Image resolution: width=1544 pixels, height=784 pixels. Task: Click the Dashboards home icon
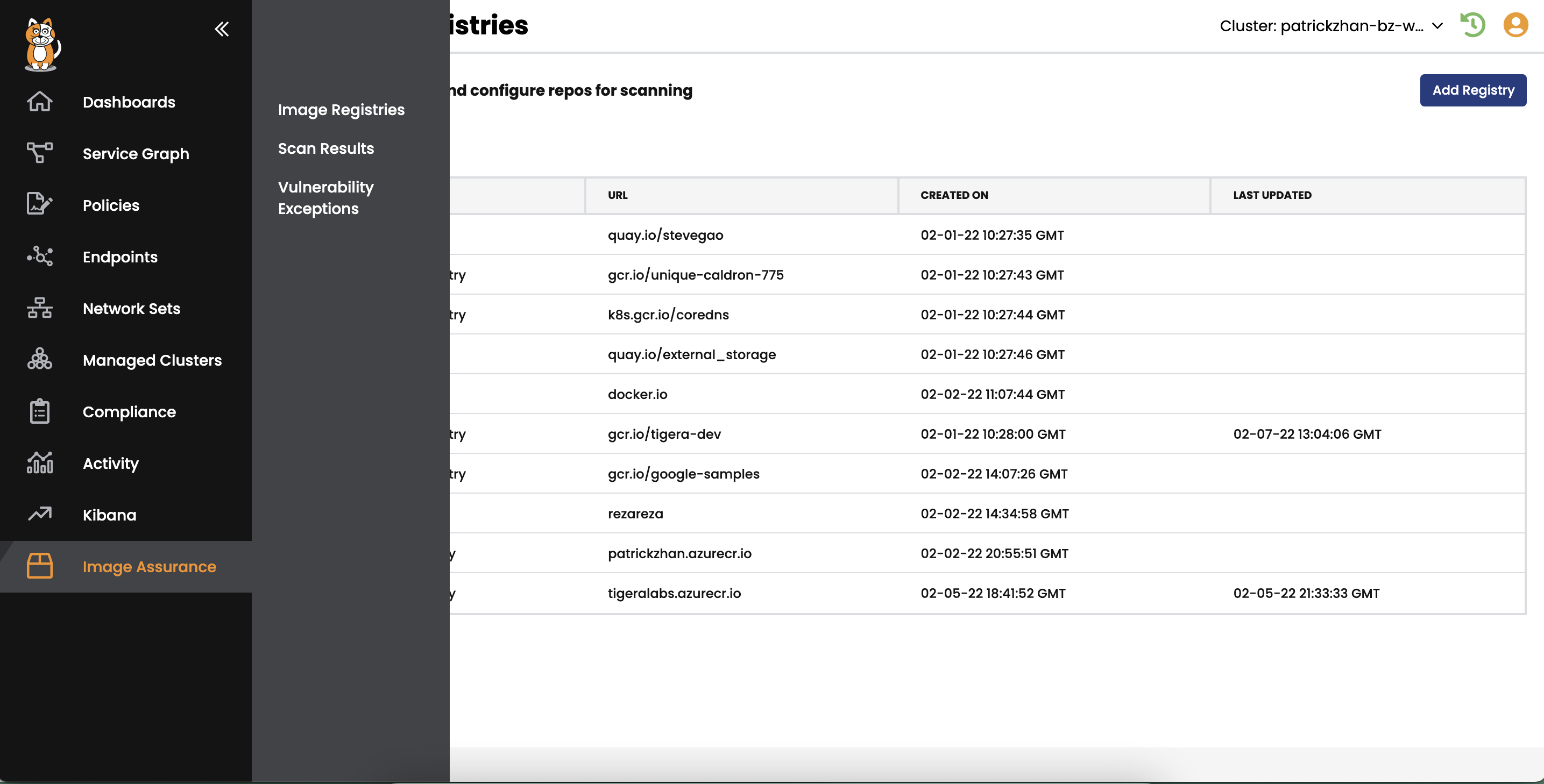coord(40,102)
